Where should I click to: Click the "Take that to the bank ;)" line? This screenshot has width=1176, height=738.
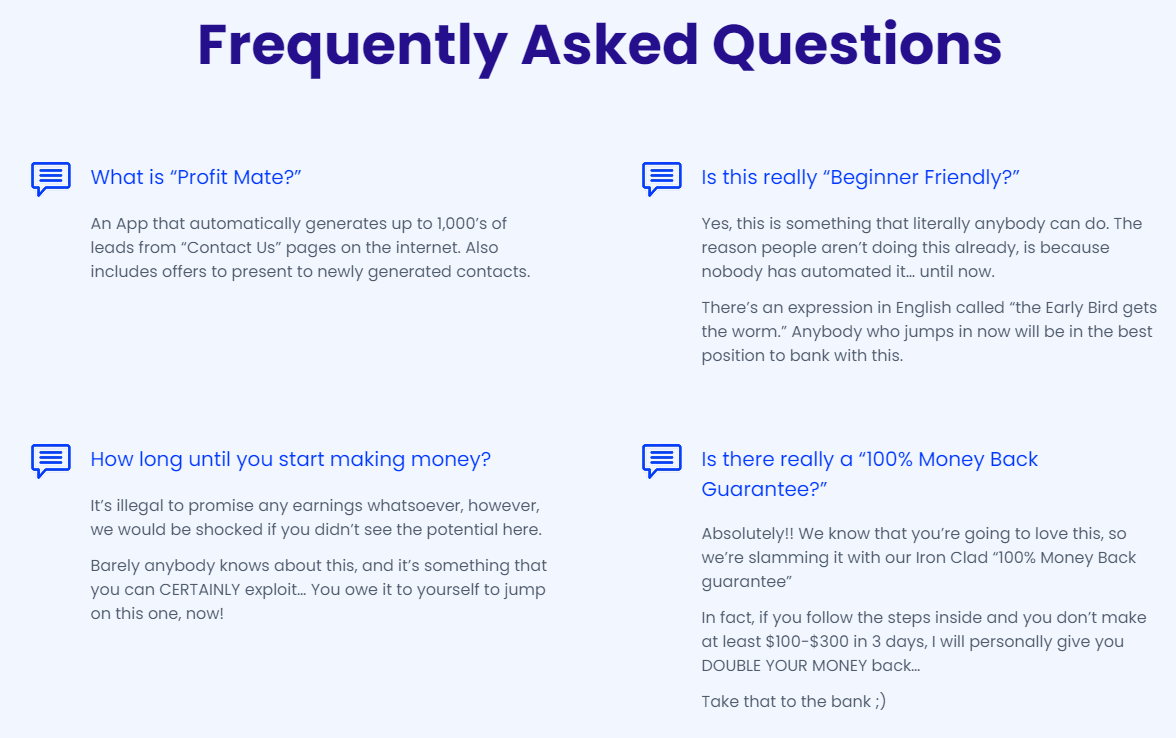pyautogui.click(x=794, y=701)
